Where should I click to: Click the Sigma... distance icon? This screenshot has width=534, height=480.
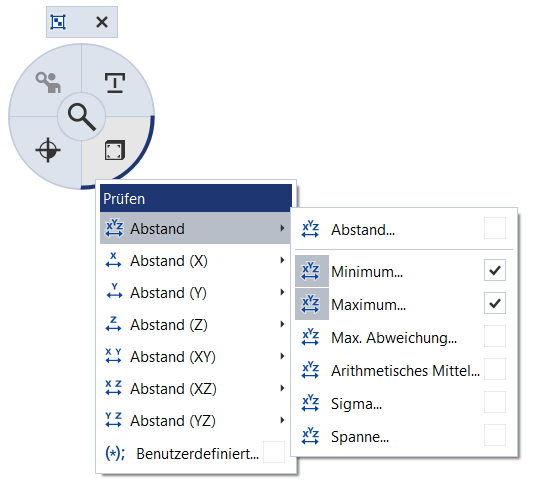click(310, 403)
